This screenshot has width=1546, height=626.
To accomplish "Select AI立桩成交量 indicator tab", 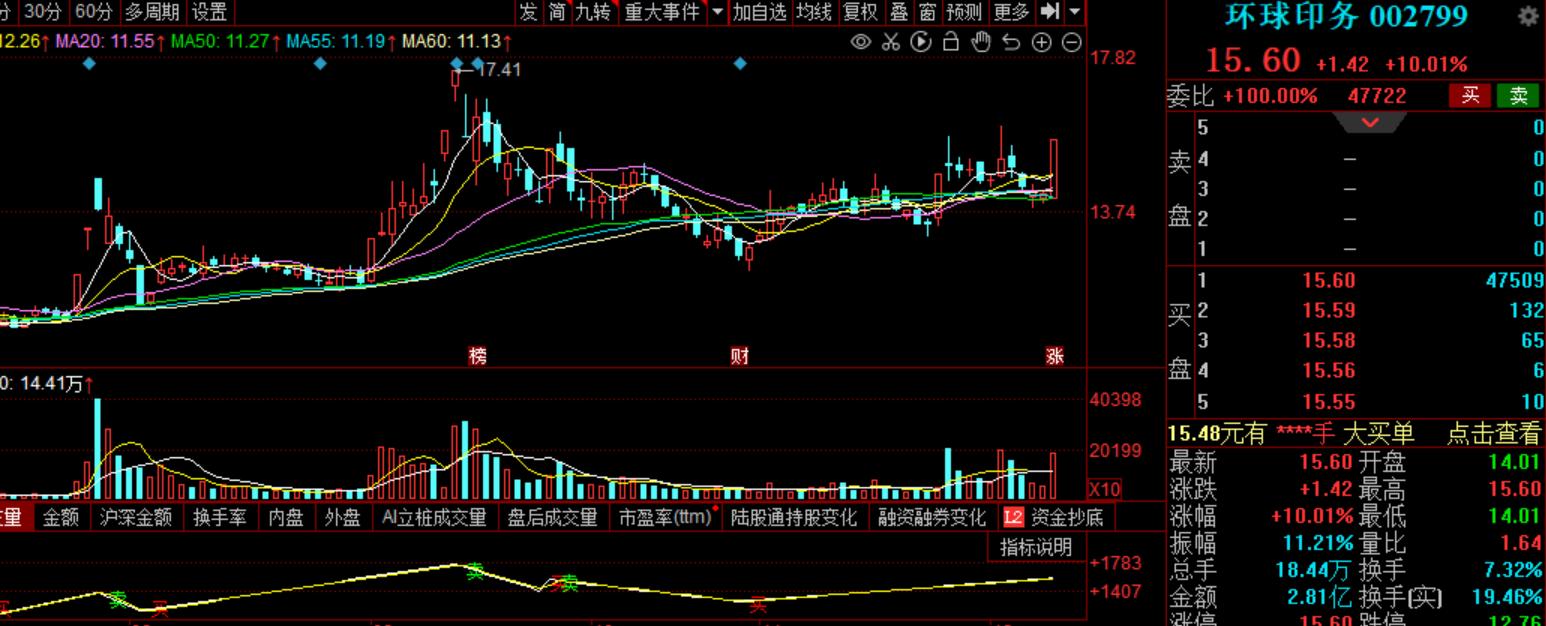I will pyautogui.click(x=434, y=517).
